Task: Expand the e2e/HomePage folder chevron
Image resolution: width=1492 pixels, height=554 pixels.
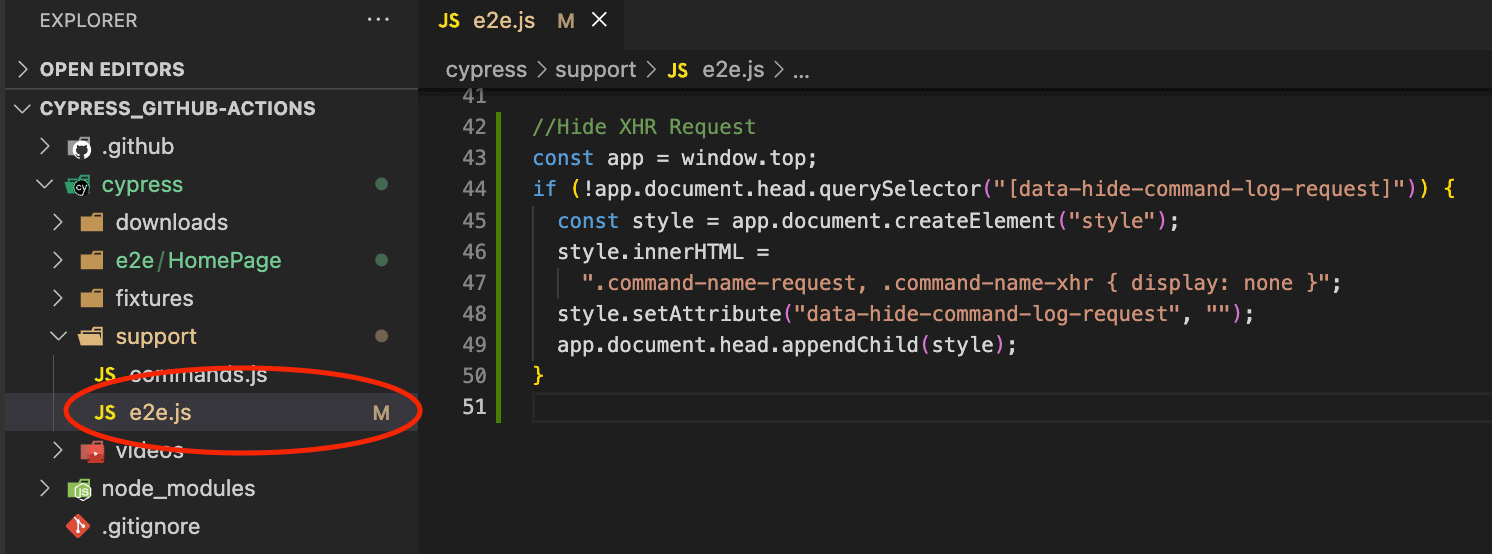Action: [x=59, y=261]
